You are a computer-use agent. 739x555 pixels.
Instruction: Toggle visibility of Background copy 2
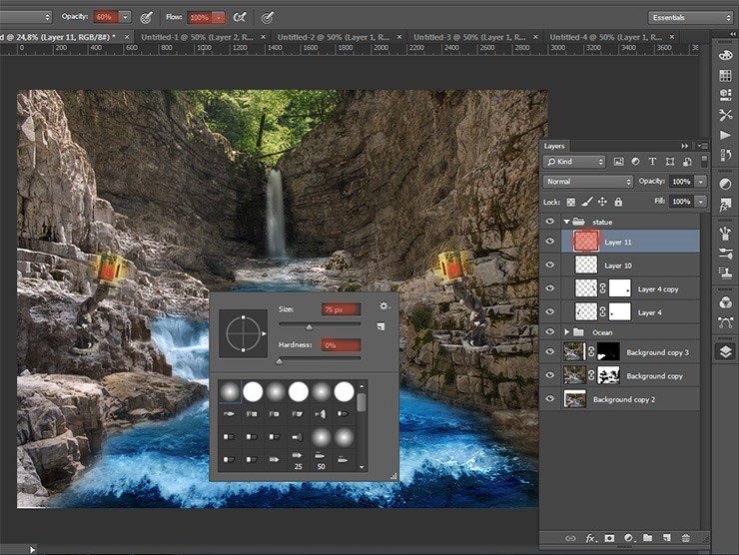(x=550, y=399)
